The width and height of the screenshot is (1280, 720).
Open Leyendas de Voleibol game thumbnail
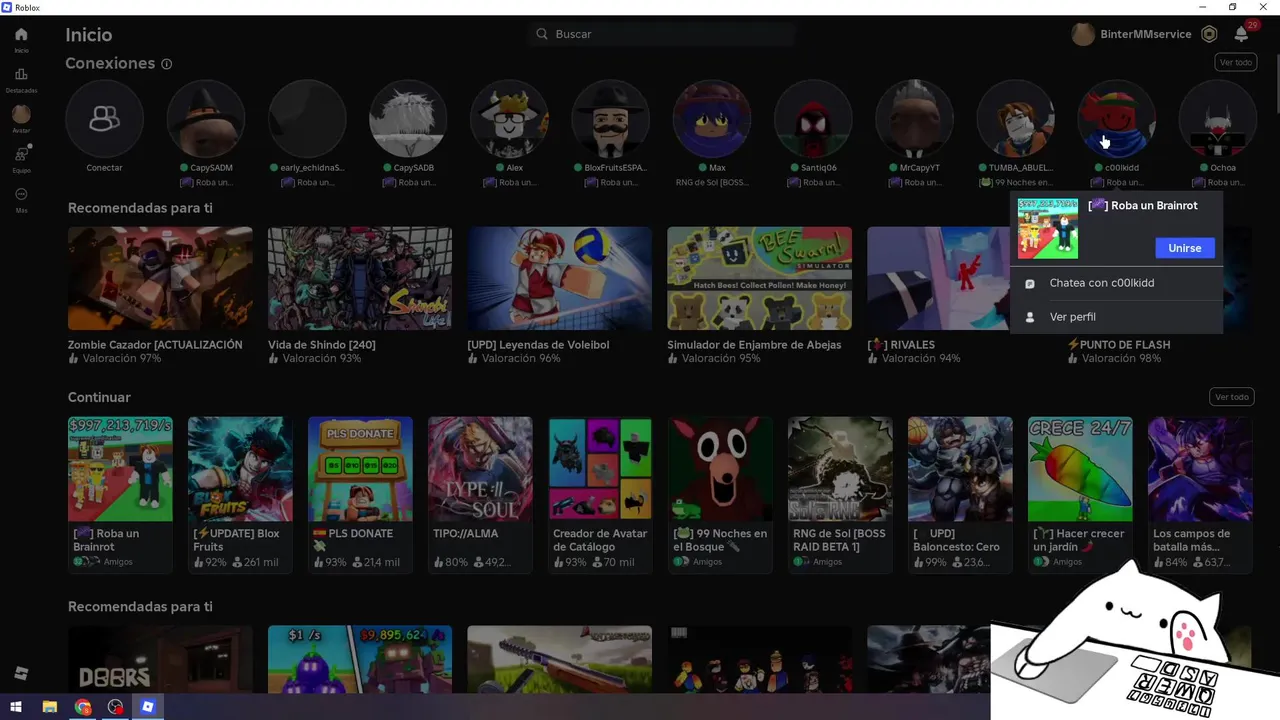[x=560, y=278]
